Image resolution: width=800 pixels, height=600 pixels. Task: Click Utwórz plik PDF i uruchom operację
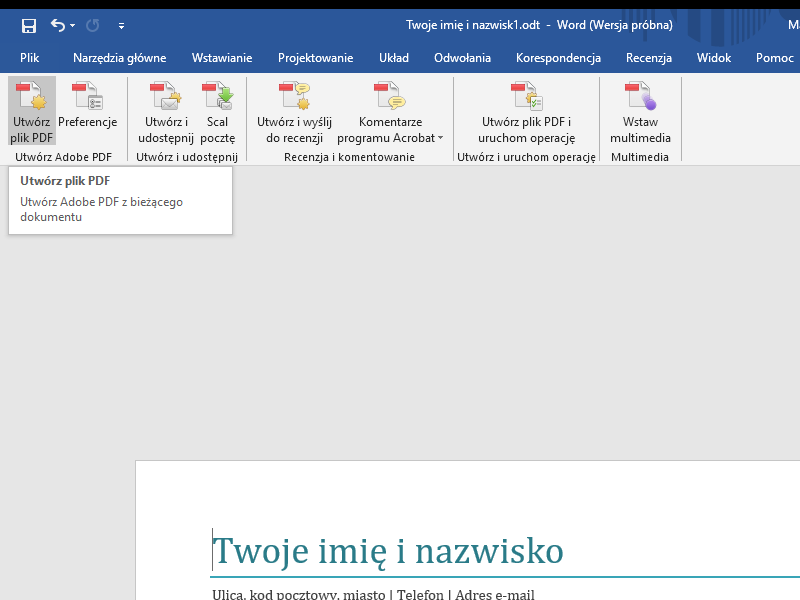(526, 112)
